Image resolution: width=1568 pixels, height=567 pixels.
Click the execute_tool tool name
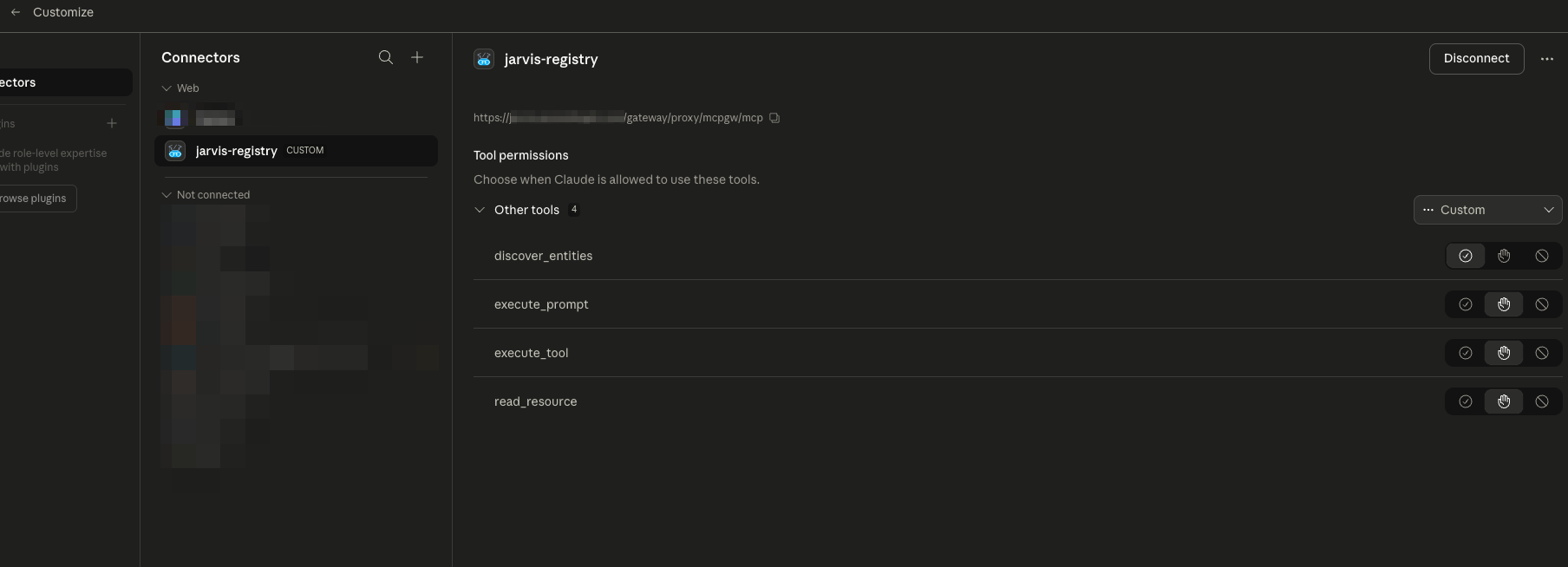(x=532, y=353)
